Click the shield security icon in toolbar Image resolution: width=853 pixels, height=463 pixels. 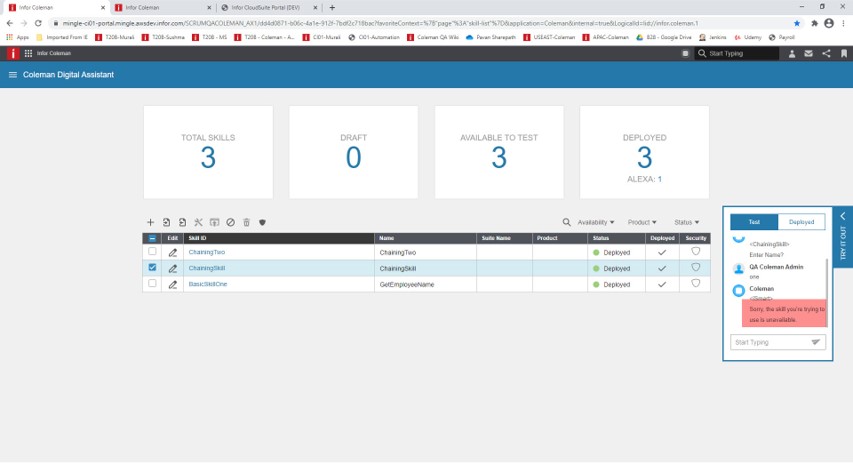(262, 222)
